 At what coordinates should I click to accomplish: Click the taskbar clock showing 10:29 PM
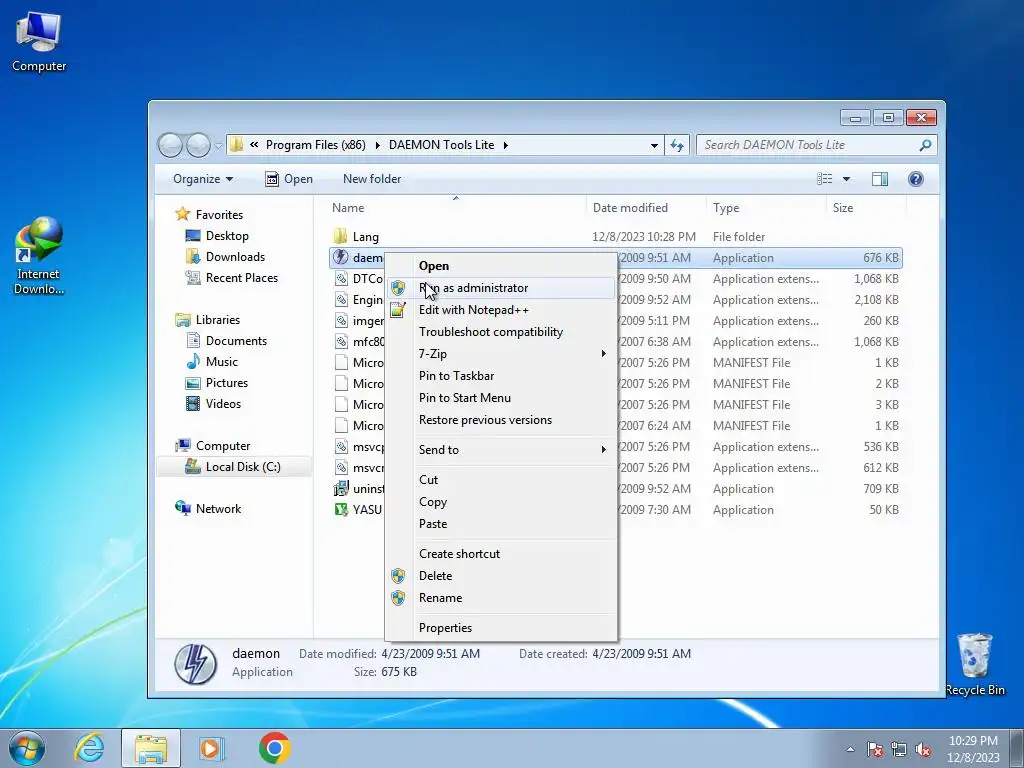(x=973, y=749)
